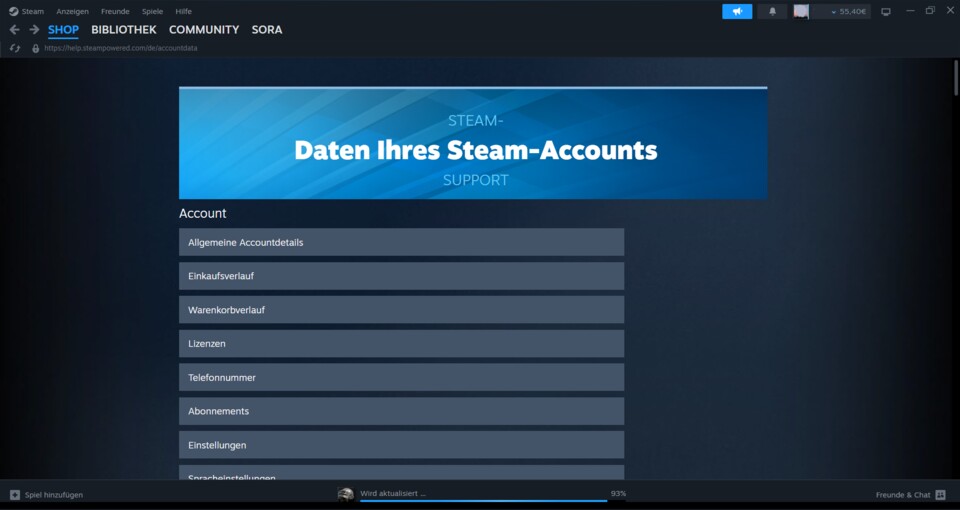Click the padlock icon beside the URL
Image resolution: width=960 pixels, height=510 pixels.
coord(36,48)
